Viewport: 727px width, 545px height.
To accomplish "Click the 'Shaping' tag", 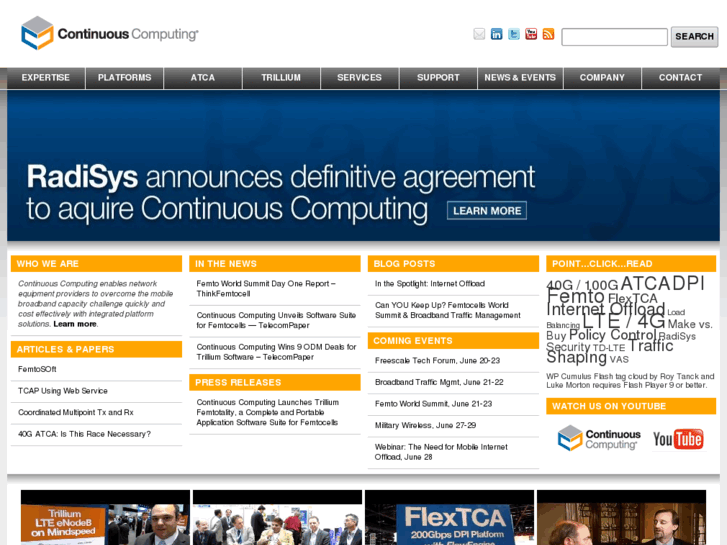I will [576, 357].
